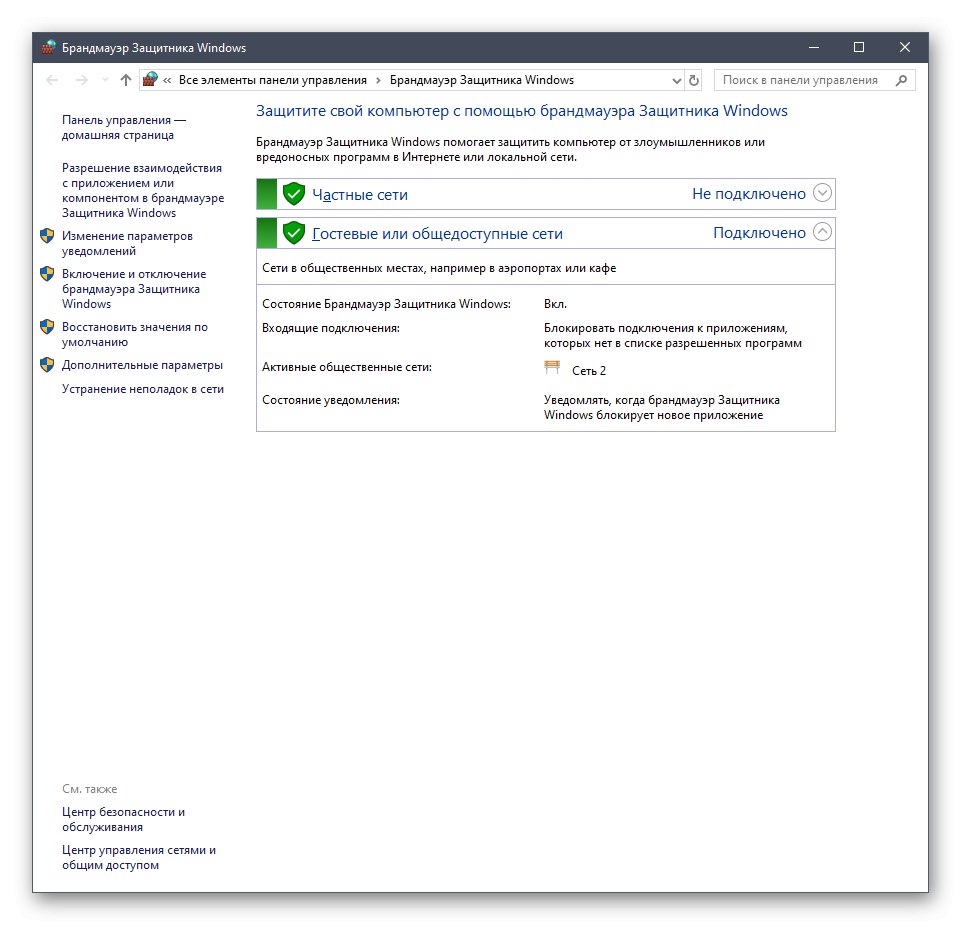
Task: Click shield icon beside Восстановить значения по умолчанию
Action: coord(47,327)
